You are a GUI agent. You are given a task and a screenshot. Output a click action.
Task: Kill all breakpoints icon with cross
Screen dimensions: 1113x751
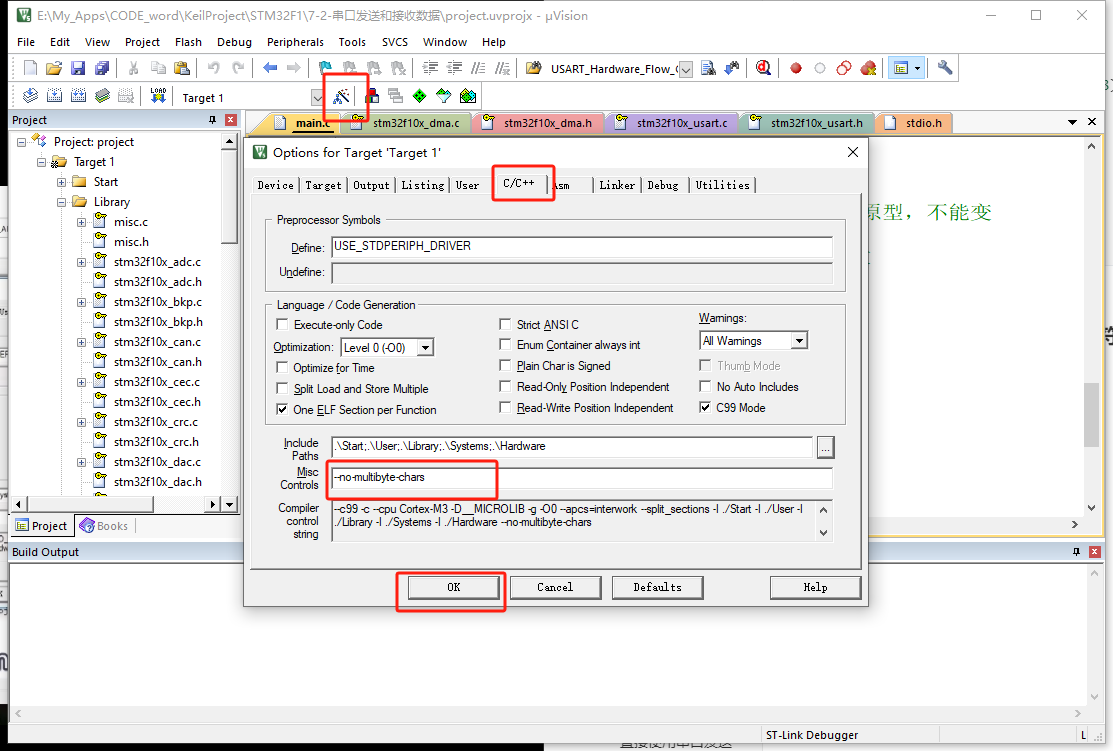pos(868,68)
